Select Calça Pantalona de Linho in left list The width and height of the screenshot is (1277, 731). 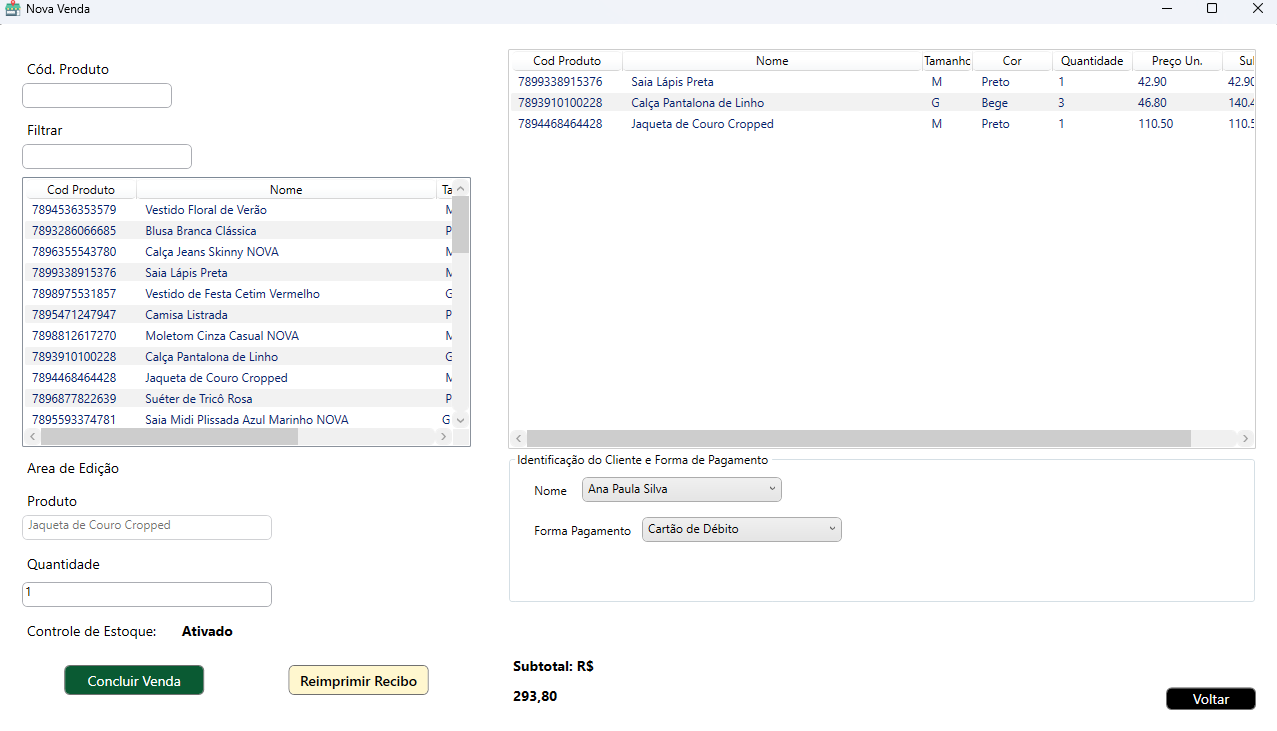(x=238, y=357)
